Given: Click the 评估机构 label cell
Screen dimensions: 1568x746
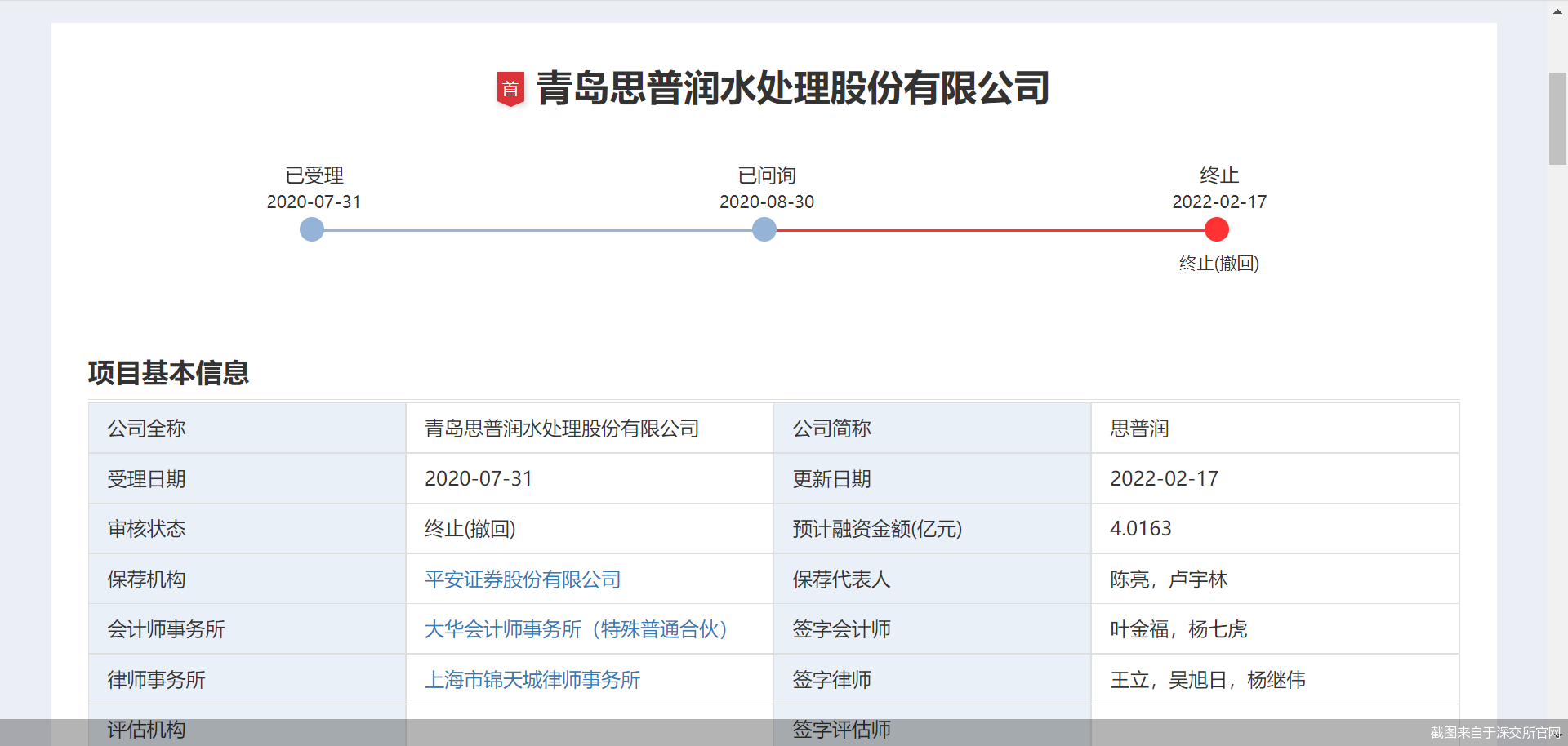Looking at the screenshot, I should (247, 726).
